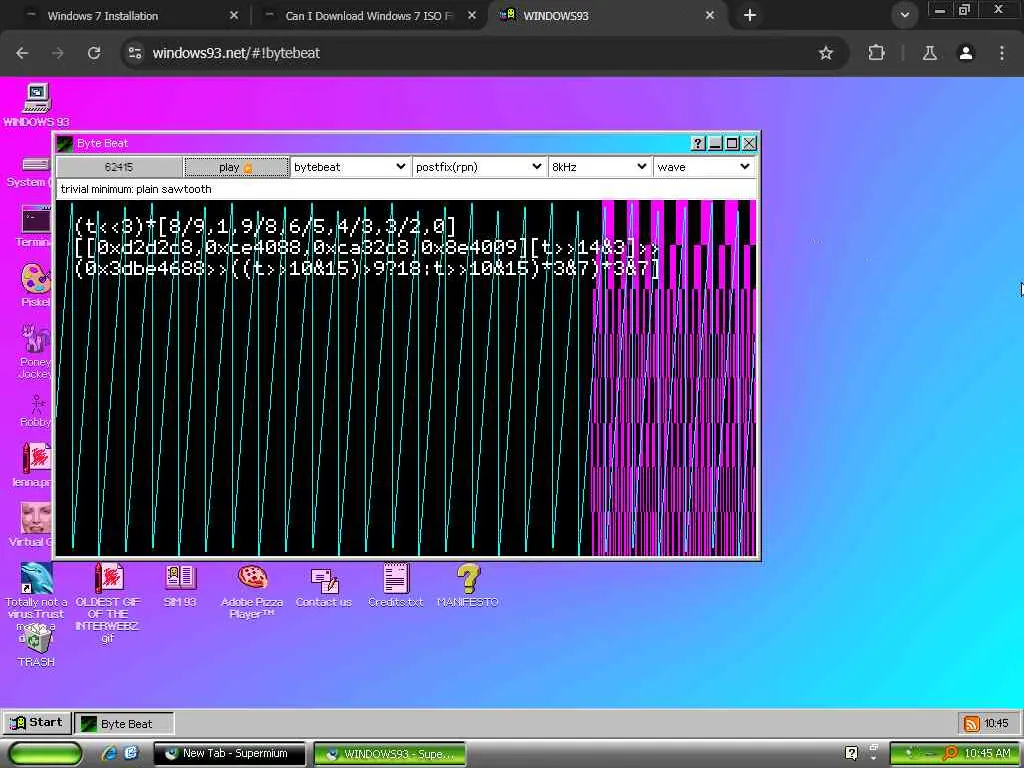Expand the wave visualization dropdown

pyautogui.click(x=704, y=167)
